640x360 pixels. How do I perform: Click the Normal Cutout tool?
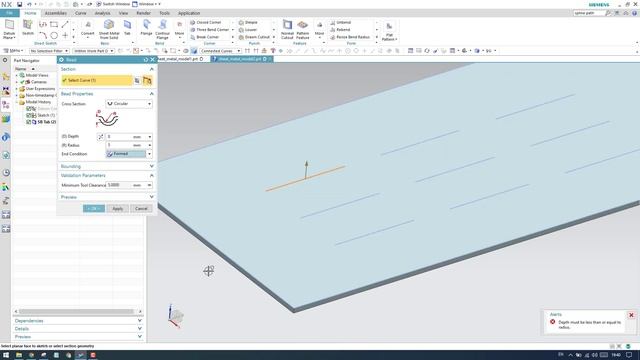(287, 29)
